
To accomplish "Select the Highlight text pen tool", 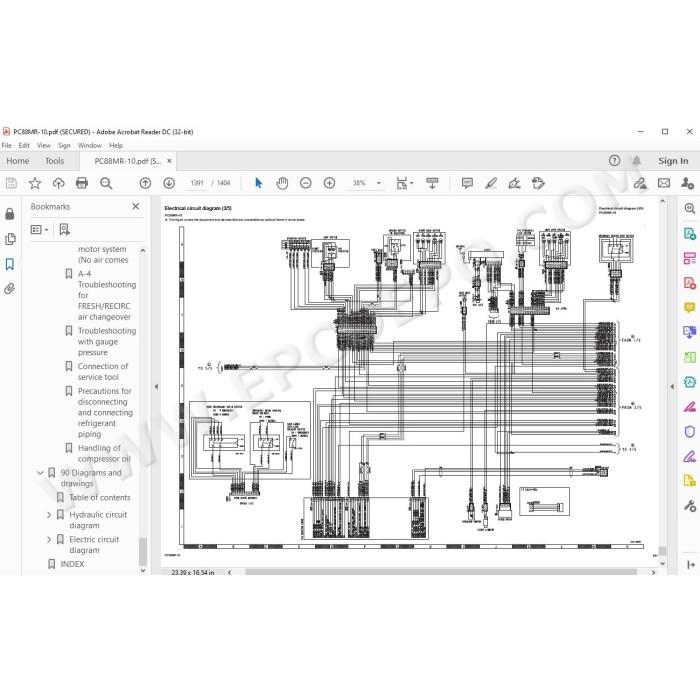I will [x=491, y=183].
